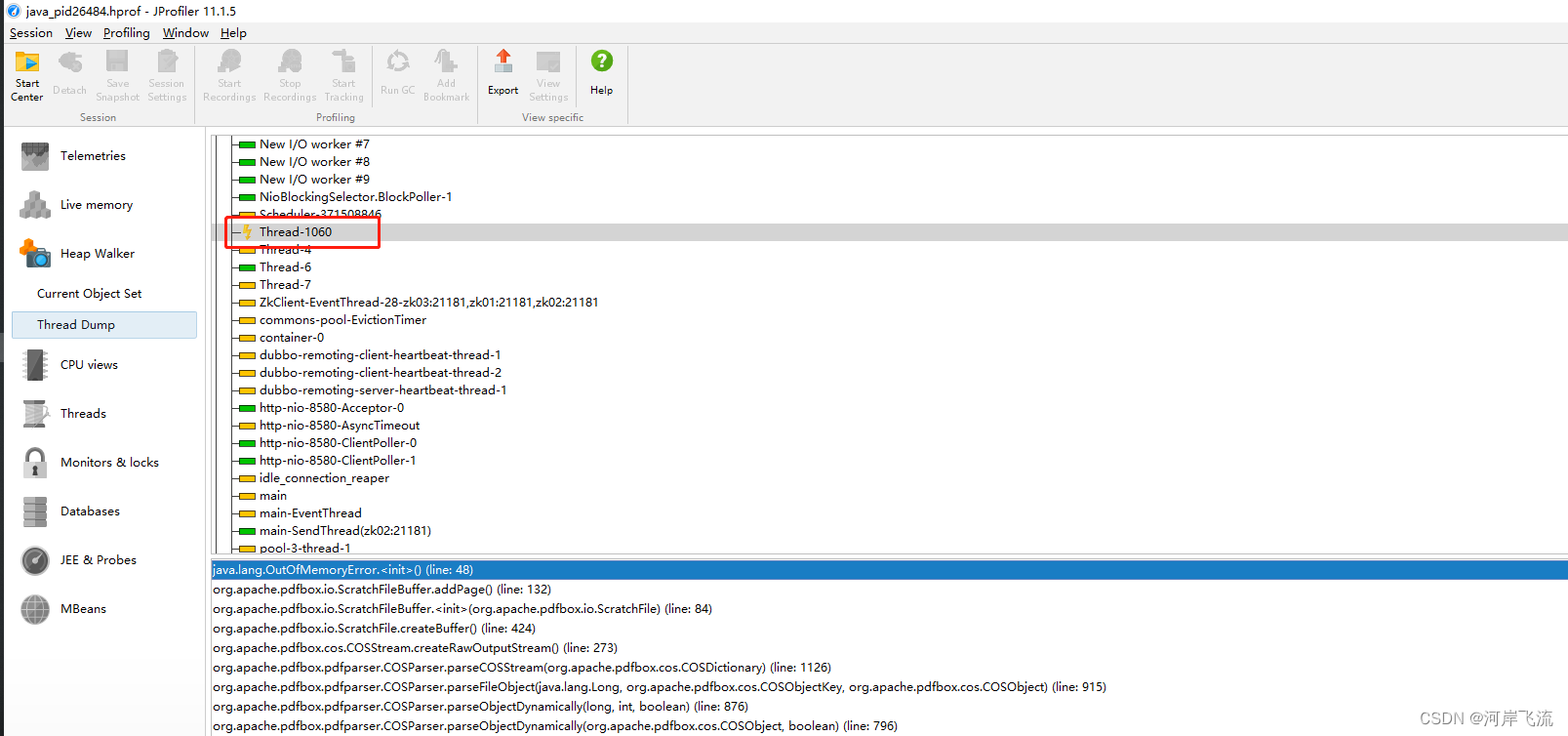
Task: Open the Help menu
Action: click(x=233, y=33)
